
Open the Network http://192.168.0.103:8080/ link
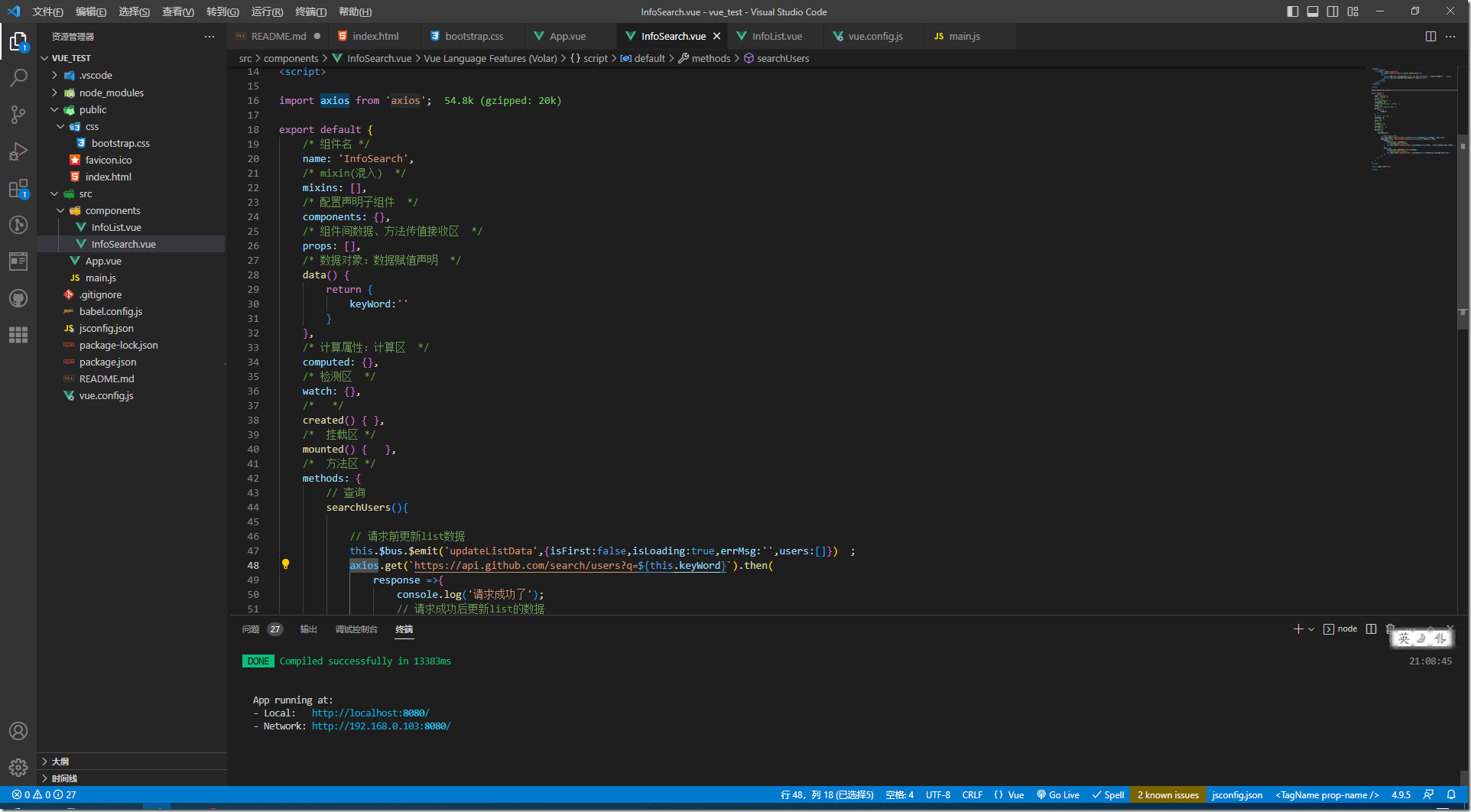(382, 726)
